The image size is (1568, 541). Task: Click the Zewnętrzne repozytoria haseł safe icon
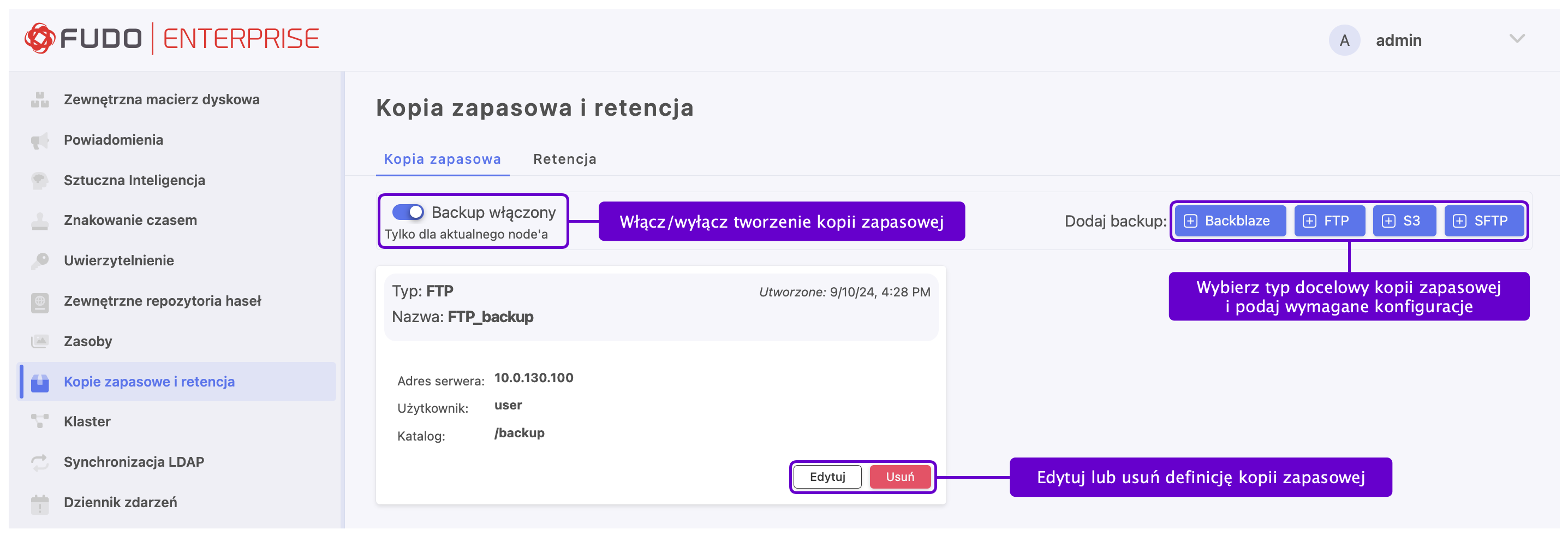coord(39,302)
